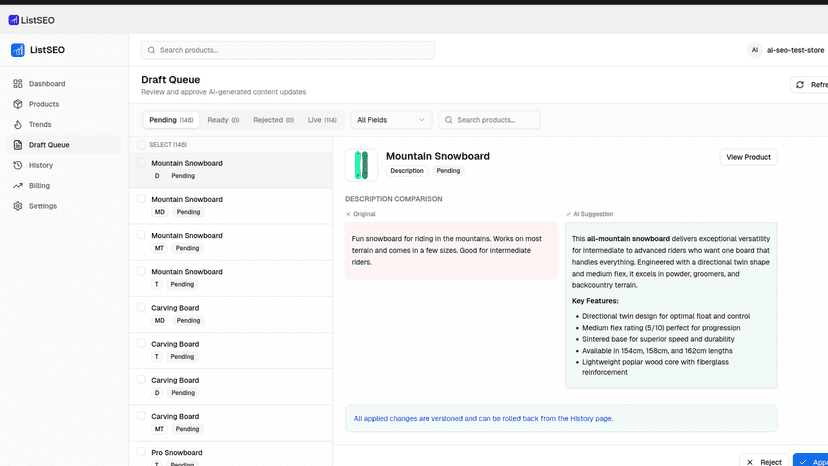Switch to the Pending (148) tab
This screenshot has height=466, width=828.
tap(171, 120)
